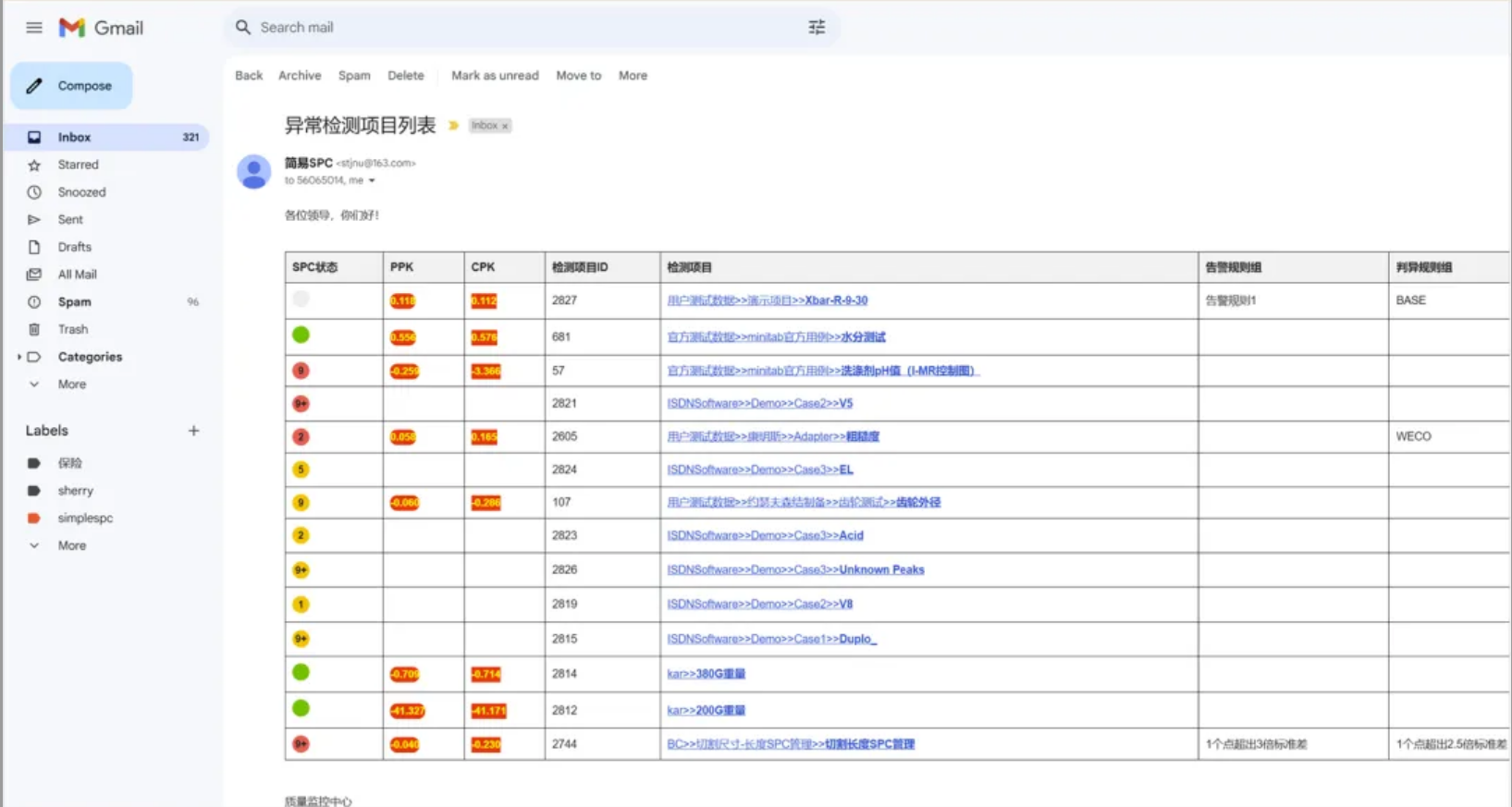Viewport: 1512px width, 807px height.
Task: Open the Sent folder
Action: tap(70, 220)
